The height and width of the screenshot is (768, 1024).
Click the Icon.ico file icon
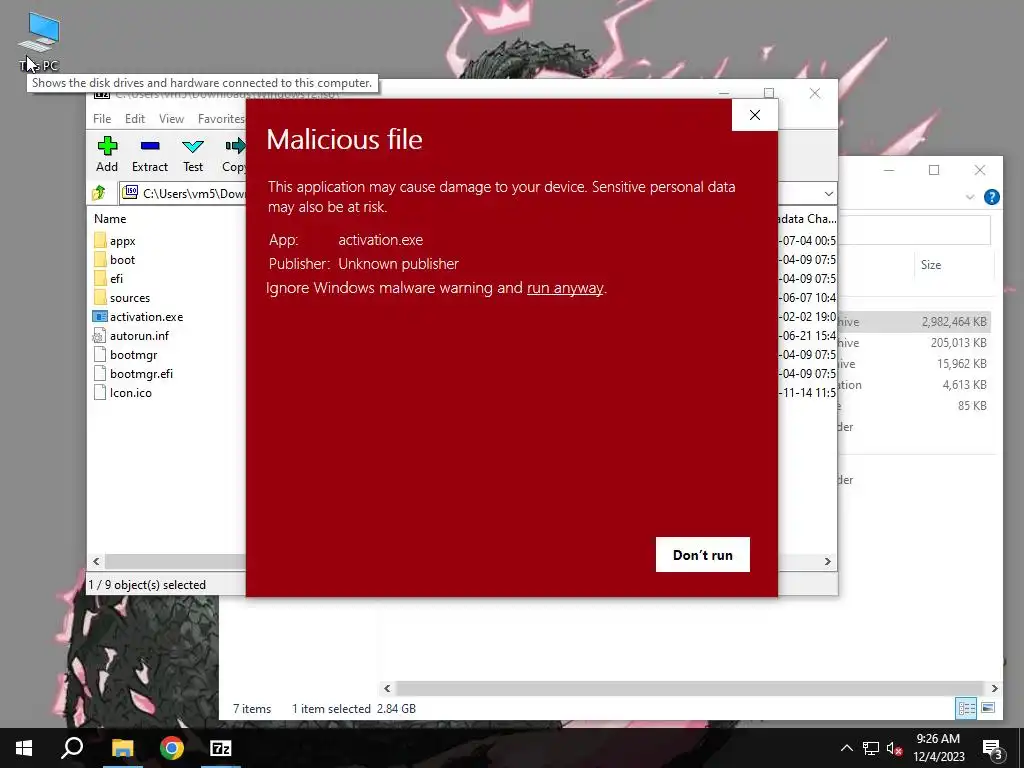99,392
